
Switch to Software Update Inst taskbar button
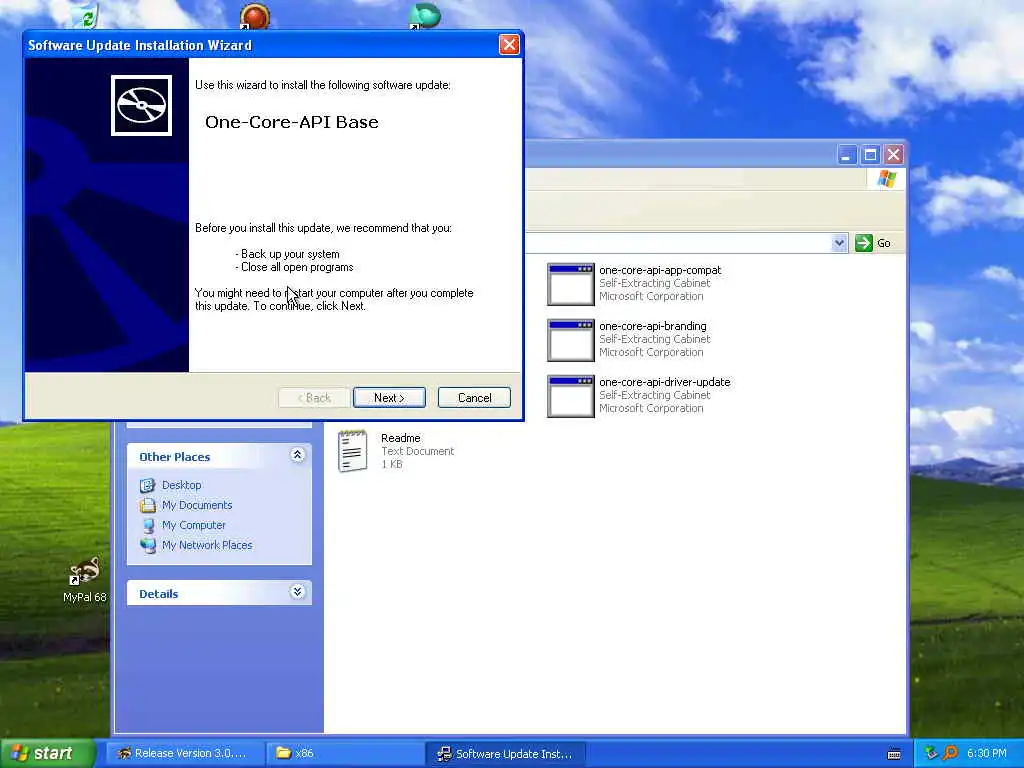(505, 754)
